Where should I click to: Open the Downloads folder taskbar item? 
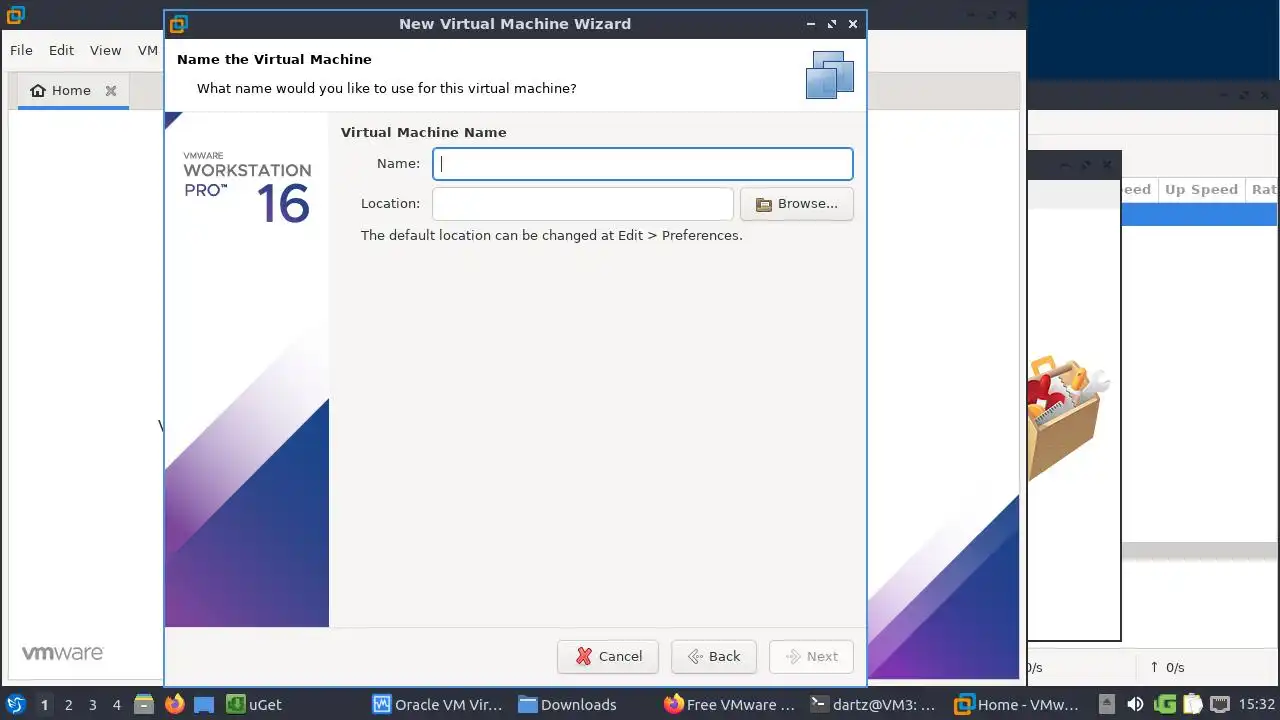pos(567,705)
